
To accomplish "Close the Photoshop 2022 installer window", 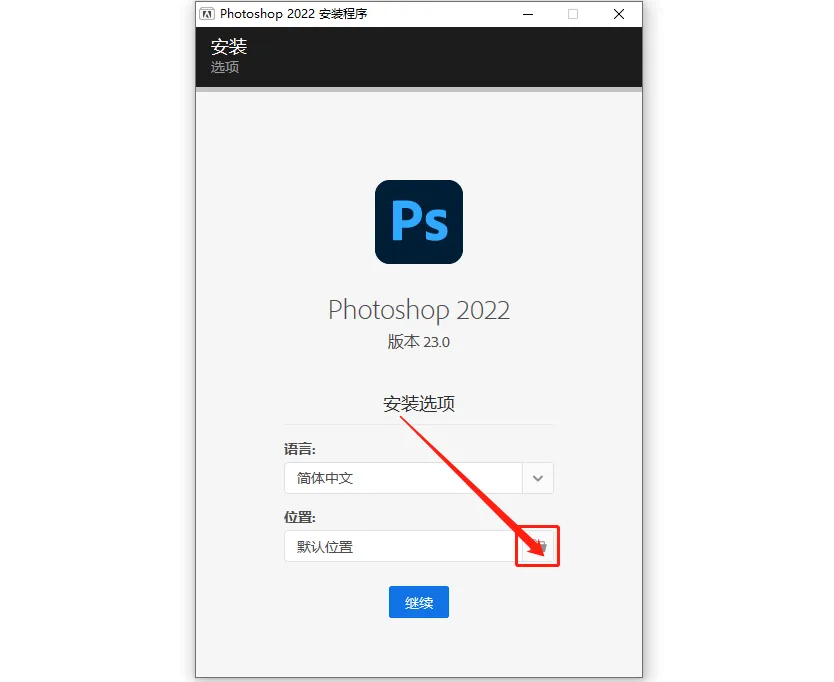I will point(619,14).
